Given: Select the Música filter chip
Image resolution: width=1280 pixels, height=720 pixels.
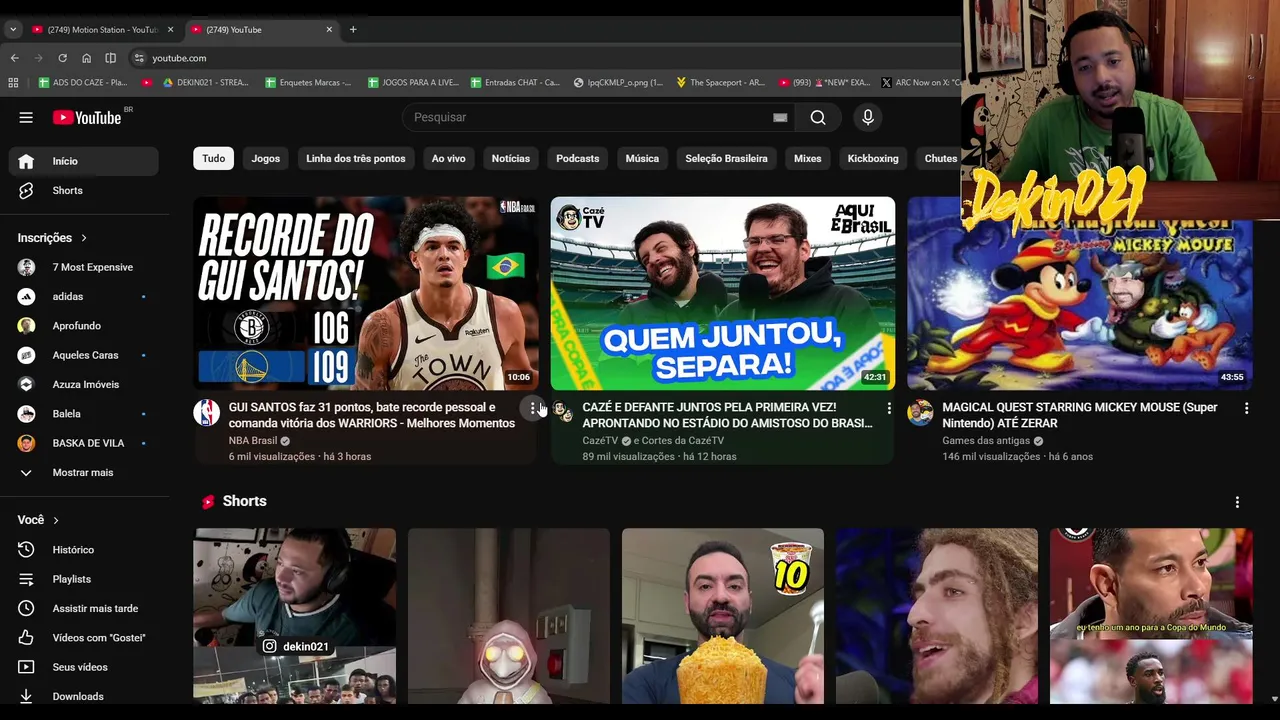Looking at the screenshot, I should pos(642,158).
